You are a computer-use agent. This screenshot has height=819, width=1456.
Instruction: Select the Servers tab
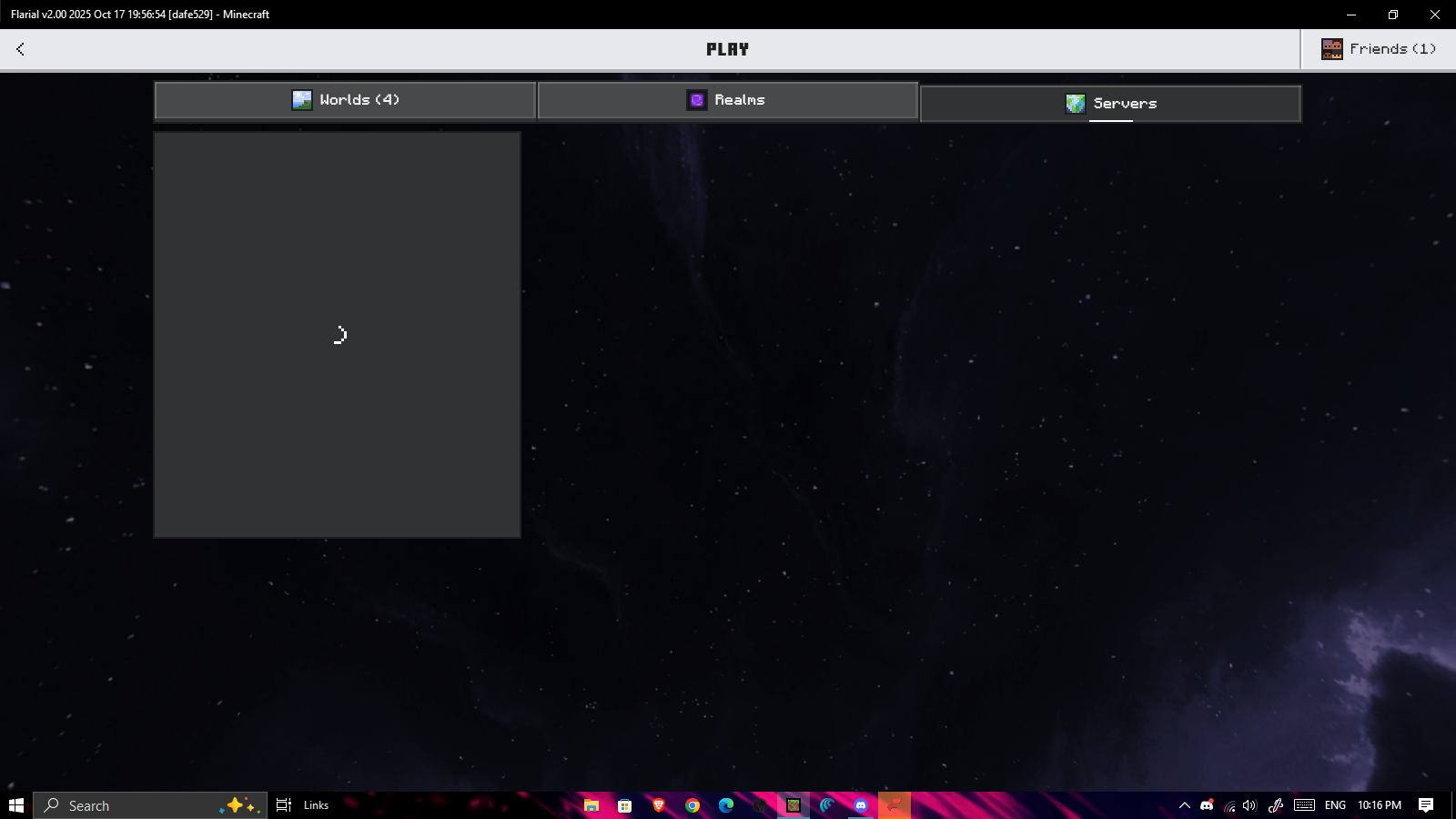[x=1110, y=104]
